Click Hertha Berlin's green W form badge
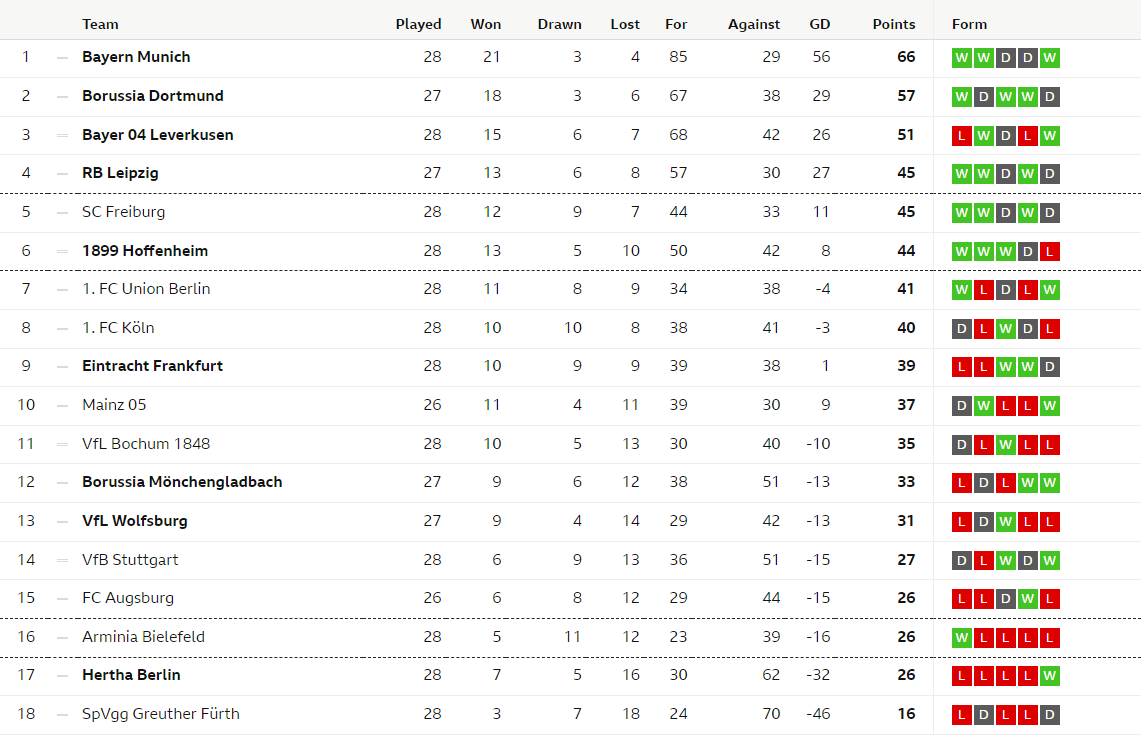 (x=1050, y=676)
